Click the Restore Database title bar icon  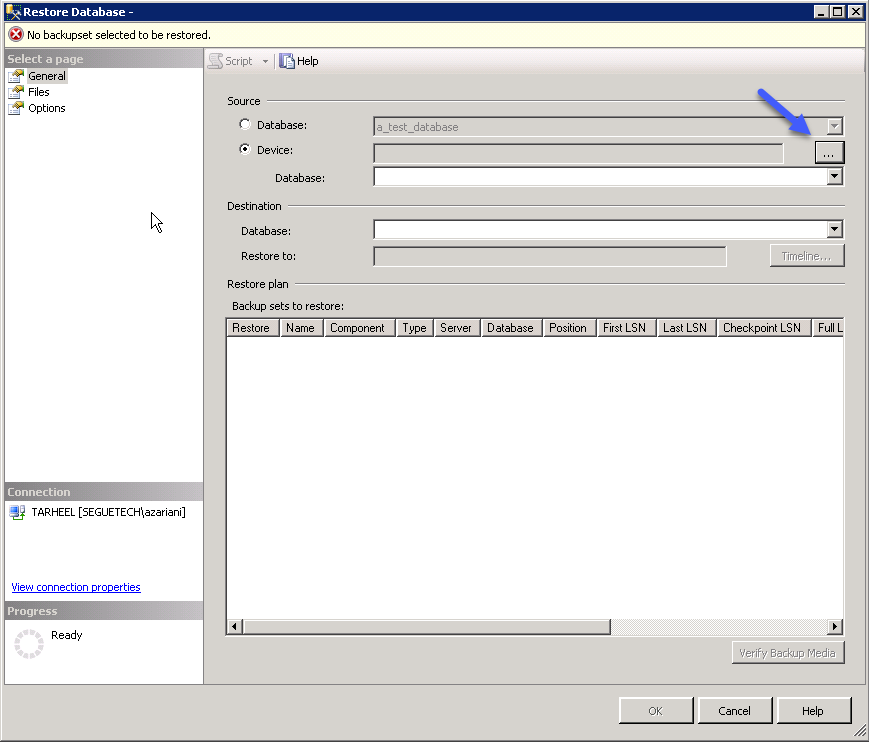coord(13,11)
